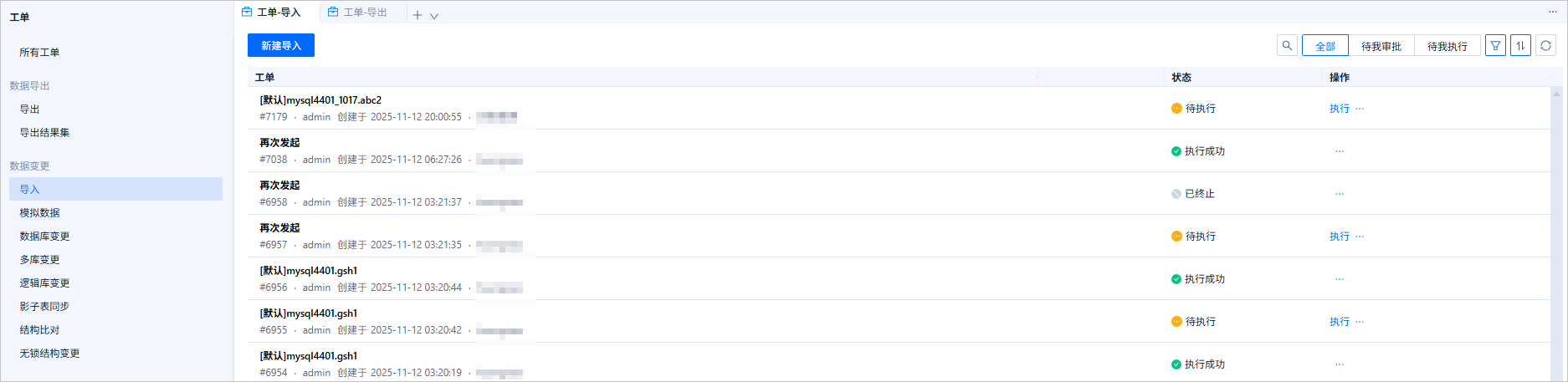
Task: Click the search magnifier icon
Action: tap(1287, 45)
